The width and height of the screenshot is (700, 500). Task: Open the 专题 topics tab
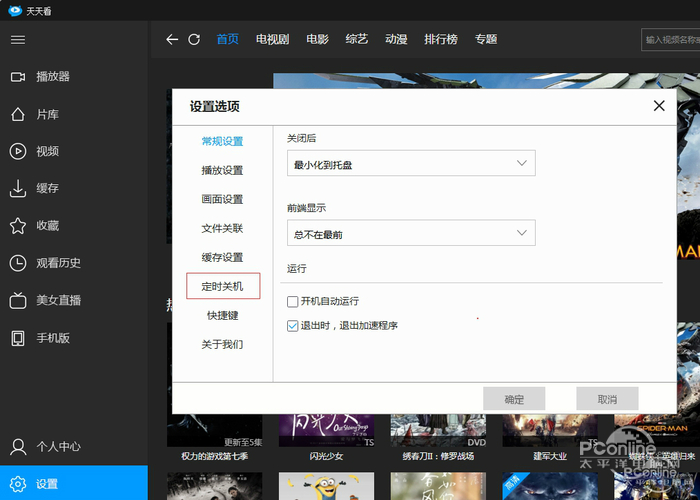click(486, 39)
